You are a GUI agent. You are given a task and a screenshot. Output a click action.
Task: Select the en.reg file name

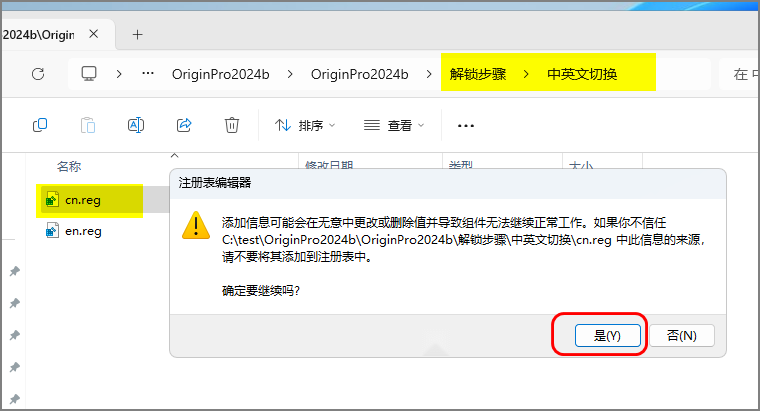tap(83, 231)
